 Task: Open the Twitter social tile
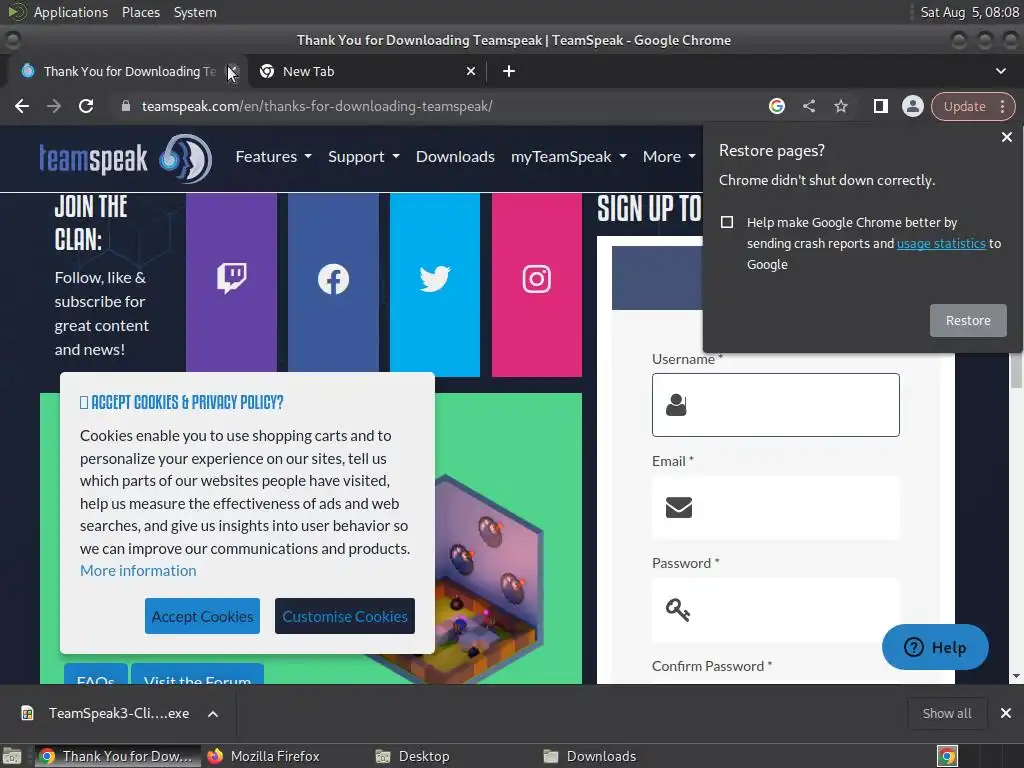click(x=435, y=285)
